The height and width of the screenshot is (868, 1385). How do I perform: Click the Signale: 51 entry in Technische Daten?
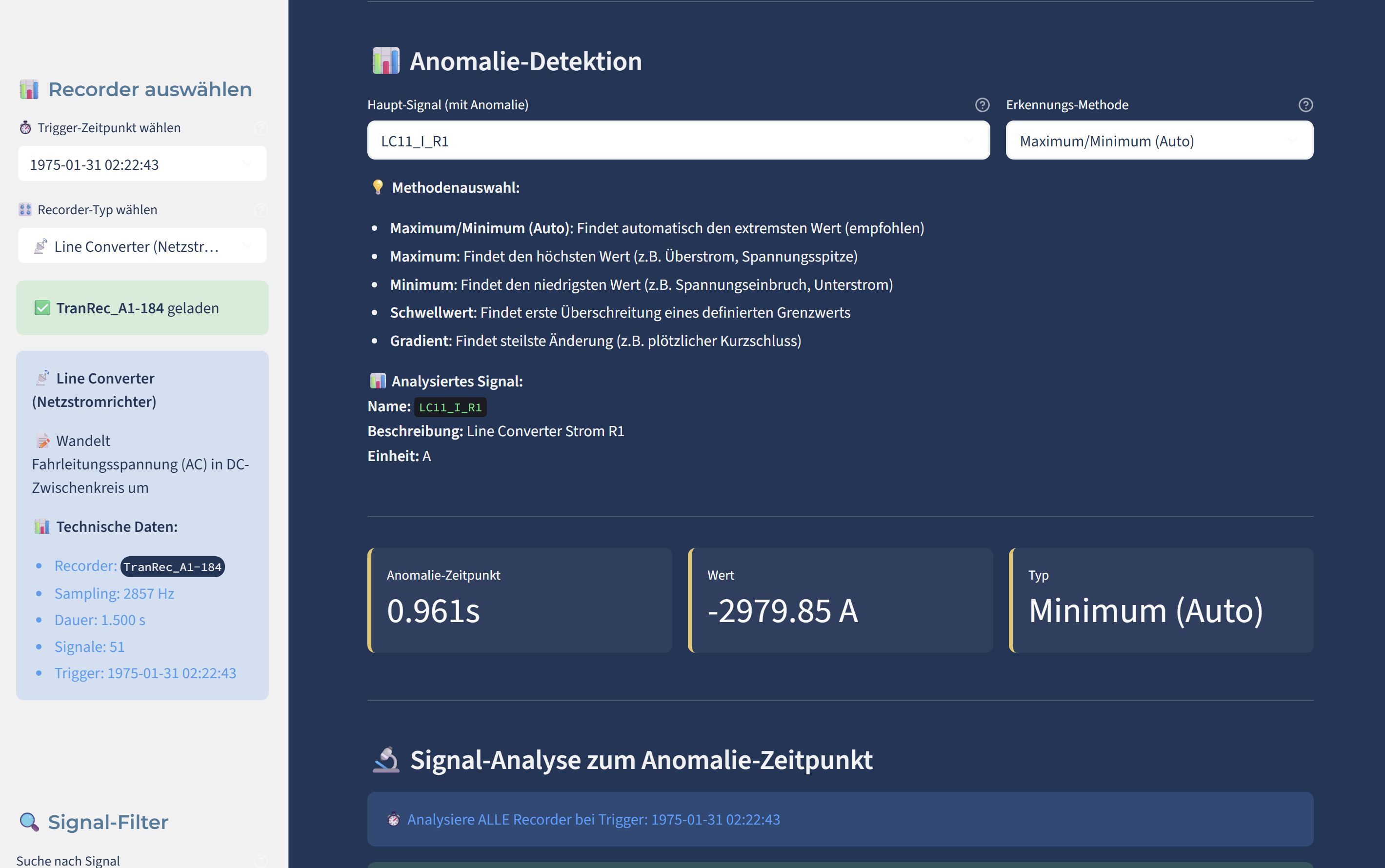tap(90, 646)
